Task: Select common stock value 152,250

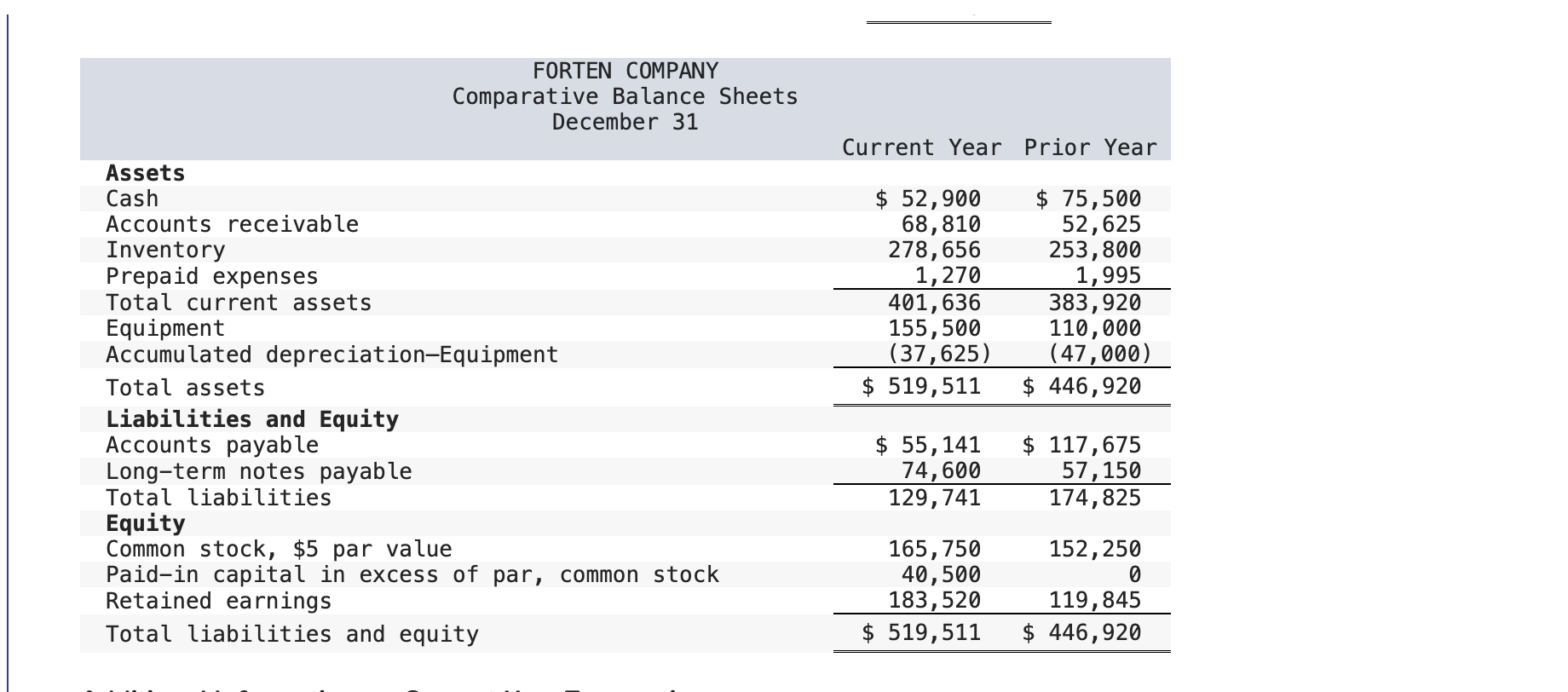Action: (1095, 549)
